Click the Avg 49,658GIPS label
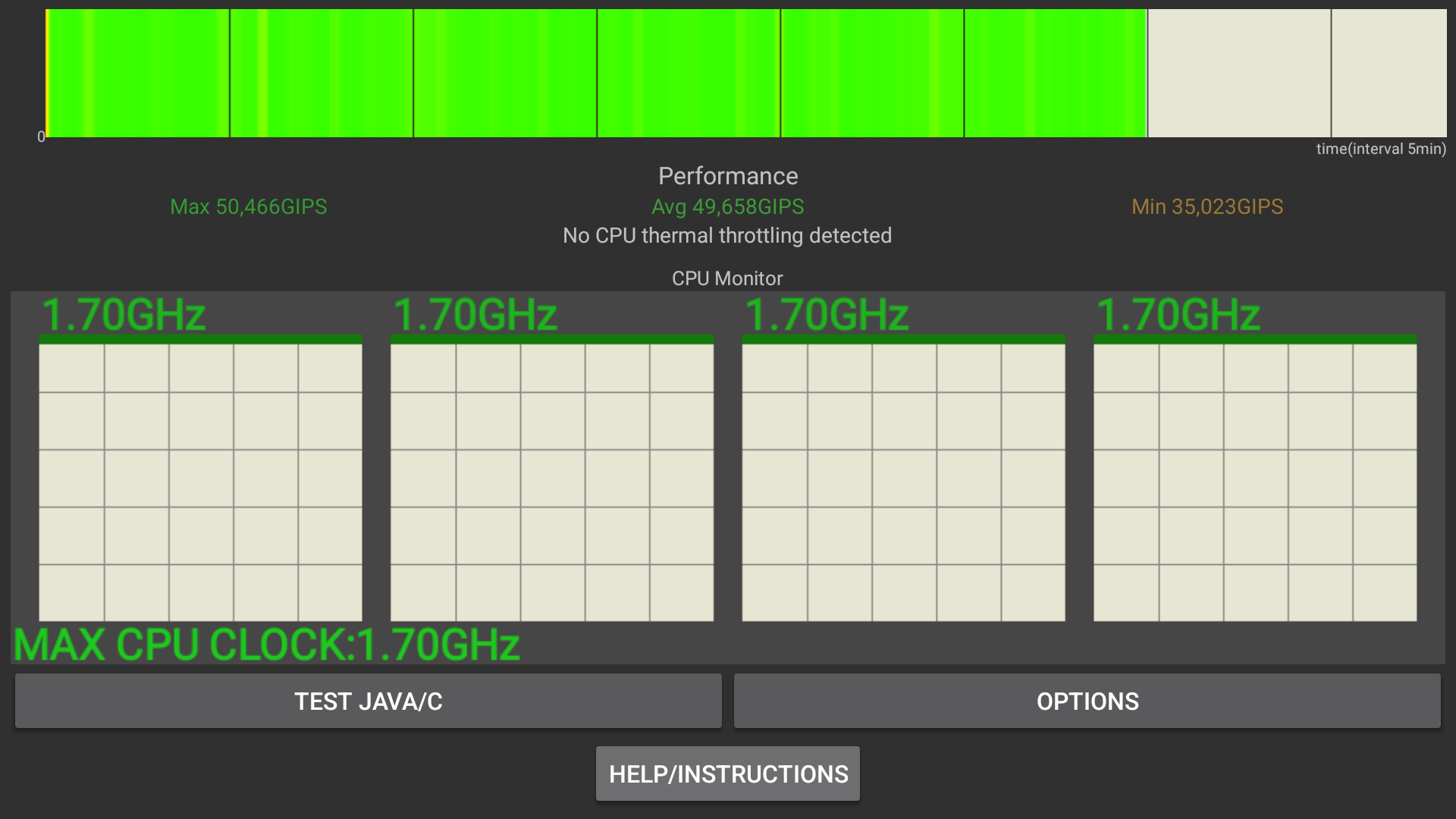The width and height of the screenshot is (1456, 819). (x=727, y=206)
